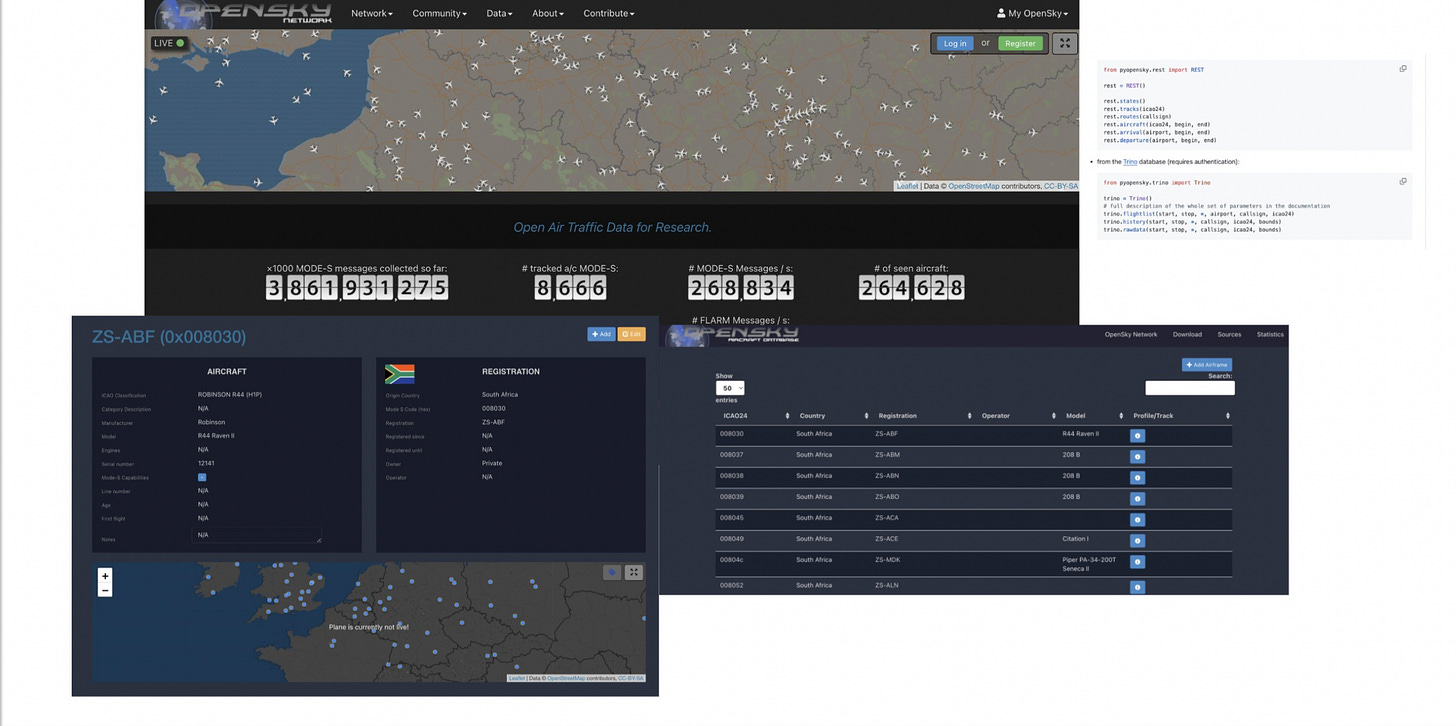The image size is (1456, 726).
Task: Open profile info for ZS-ABF row
Action: point(1137,436)
